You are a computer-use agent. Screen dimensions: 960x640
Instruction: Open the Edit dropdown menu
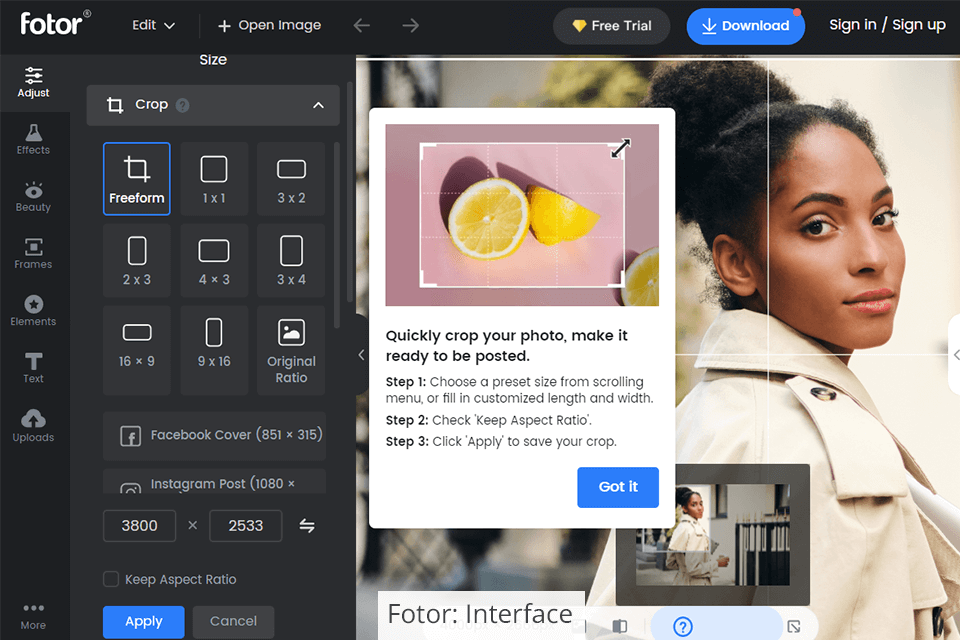click(154, 25)
